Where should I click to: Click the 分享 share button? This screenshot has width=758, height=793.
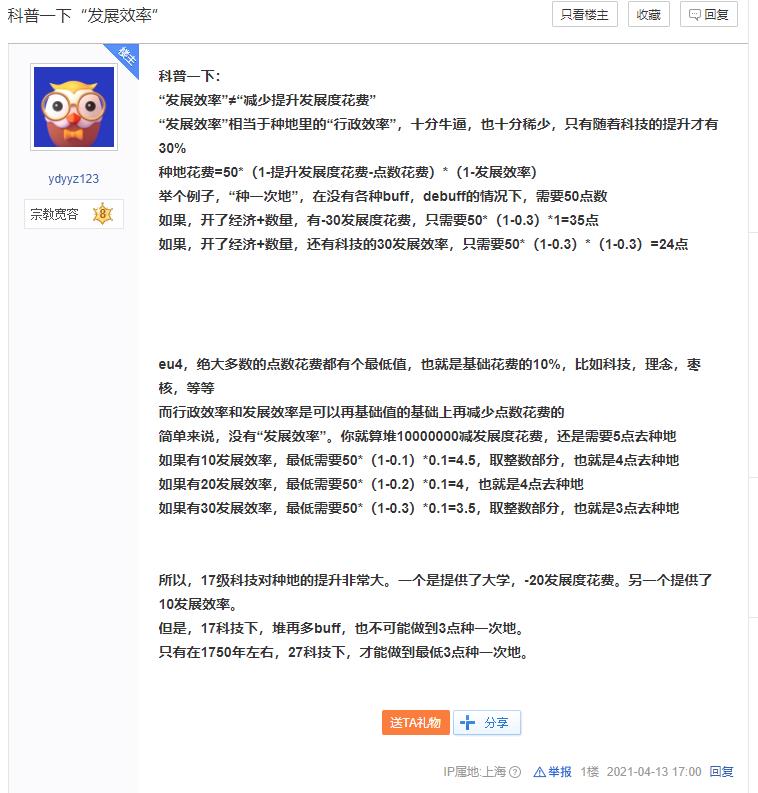point(487,722)
